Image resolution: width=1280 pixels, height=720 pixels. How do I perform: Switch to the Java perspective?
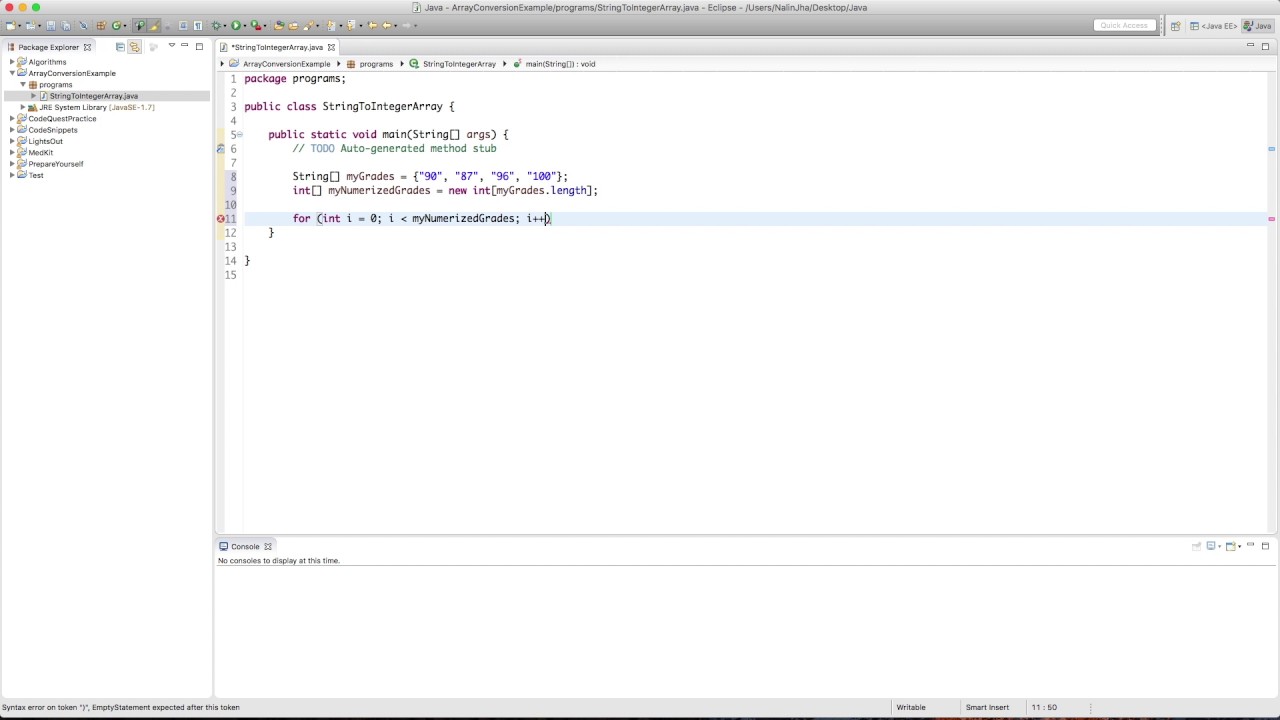point(1258,25)
